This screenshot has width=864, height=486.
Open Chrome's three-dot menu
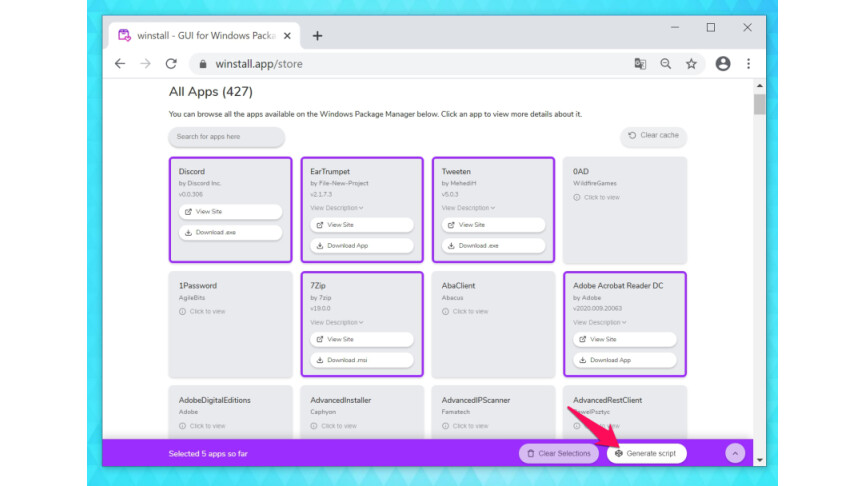click(748, 64)
